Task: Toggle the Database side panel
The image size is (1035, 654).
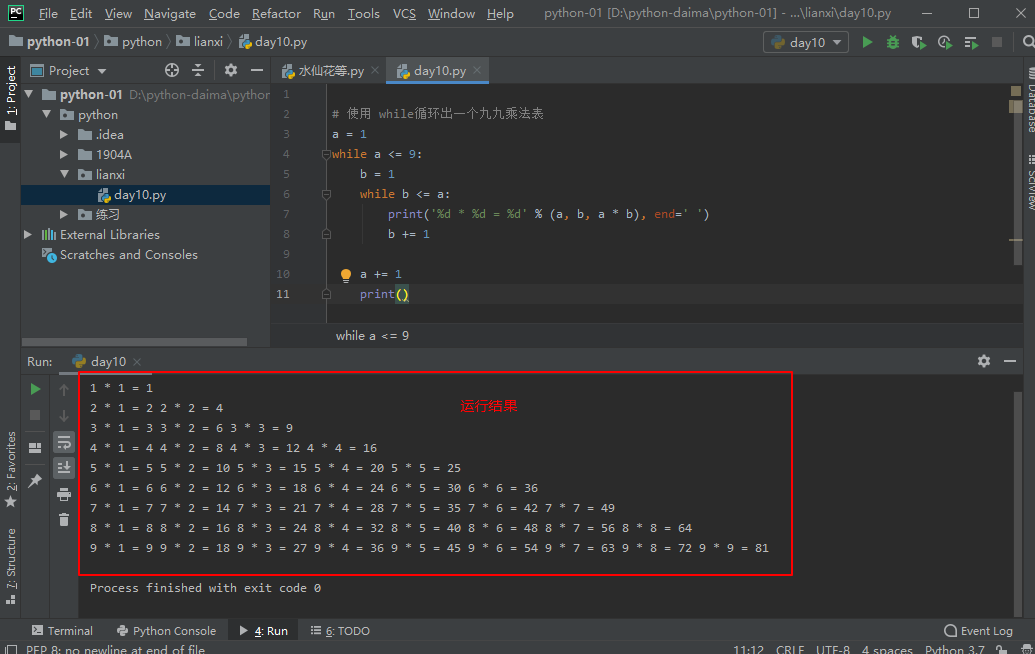Action: pyautogui.click(x=1030, y=100)
